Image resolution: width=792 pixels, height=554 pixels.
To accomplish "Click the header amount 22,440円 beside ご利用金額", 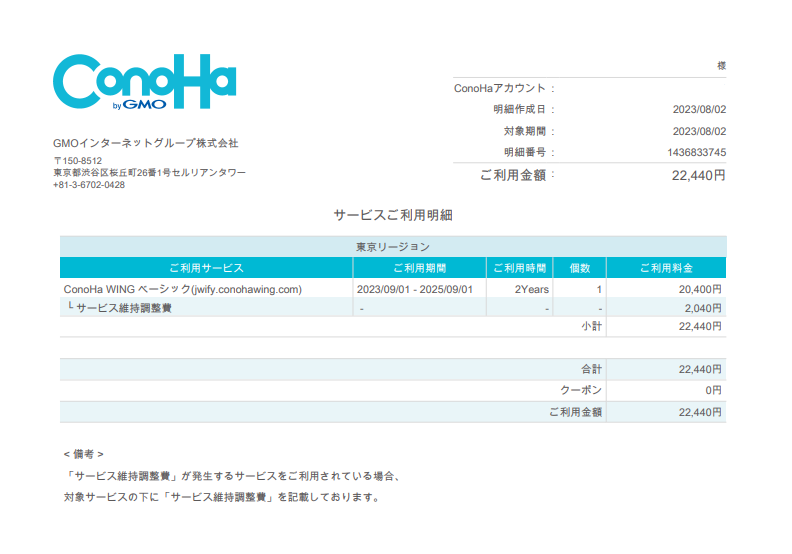I will 699,175.
